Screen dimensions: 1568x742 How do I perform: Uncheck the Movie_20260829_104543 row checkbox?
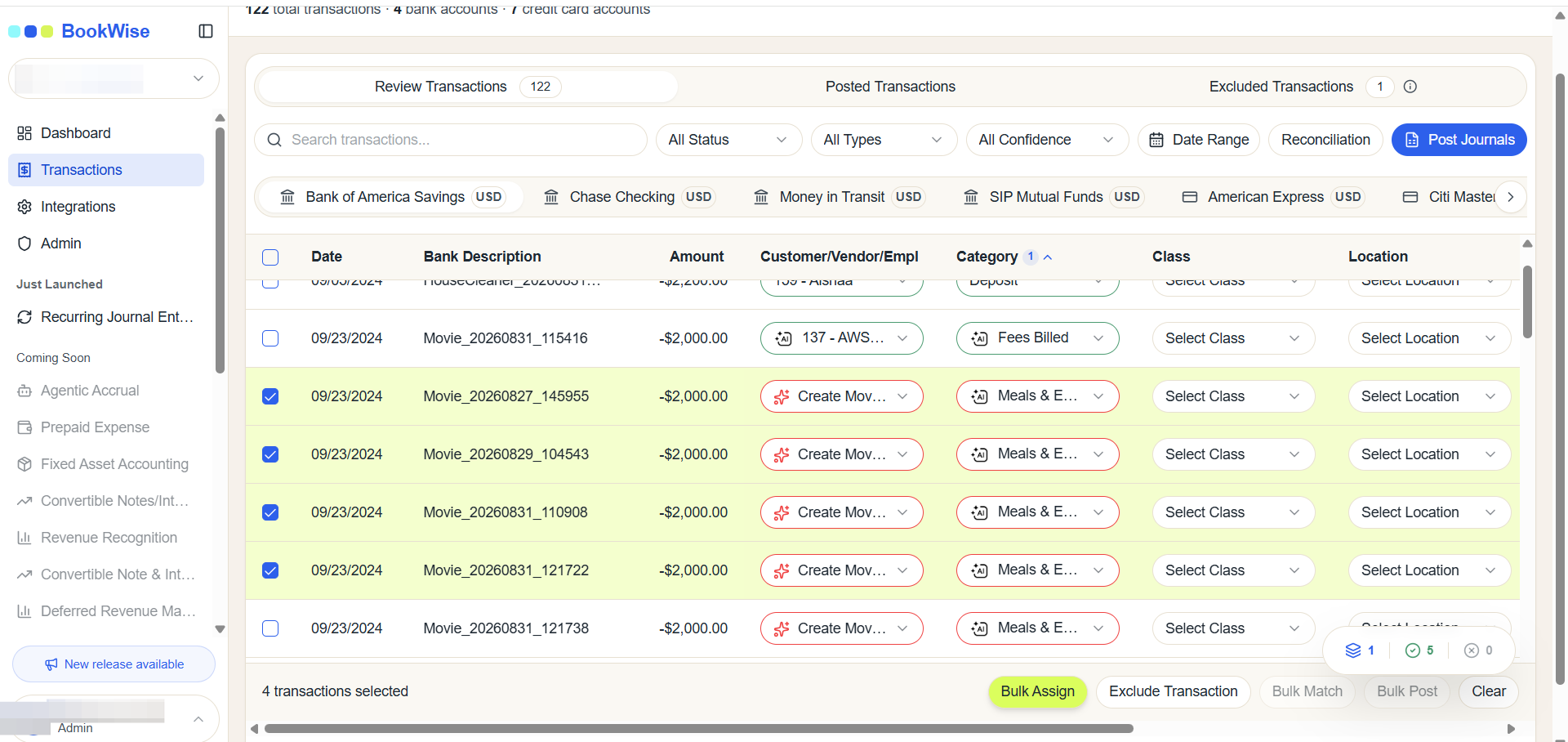coord(270,454)
